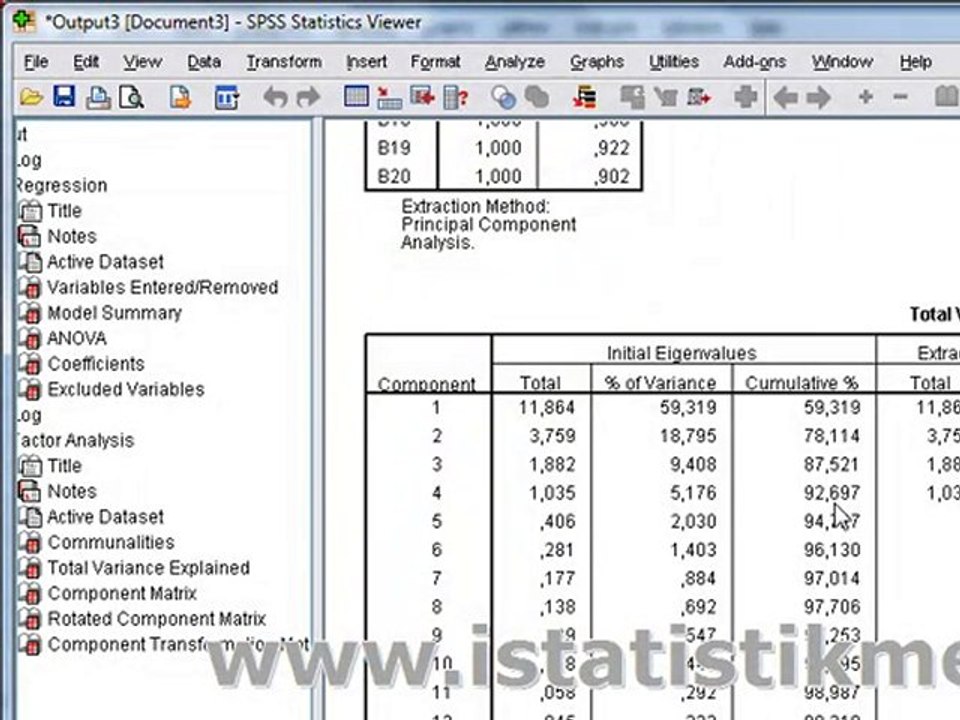Click the Show/Hide book icon
960x720 pixels.
tap(947, 97)
